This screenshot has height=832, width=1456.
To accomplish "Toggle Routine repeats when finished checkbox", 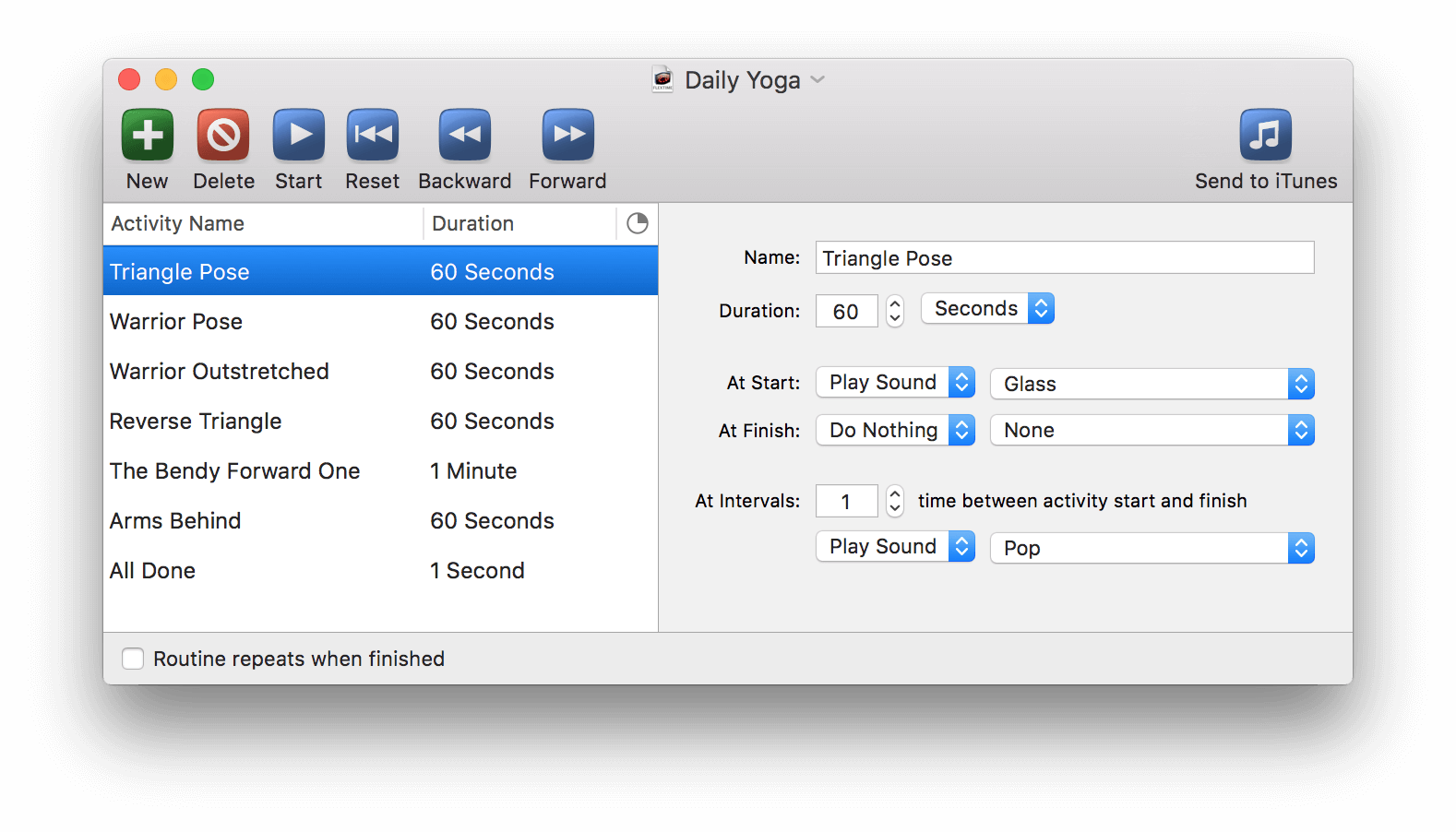I will [133, 659].
